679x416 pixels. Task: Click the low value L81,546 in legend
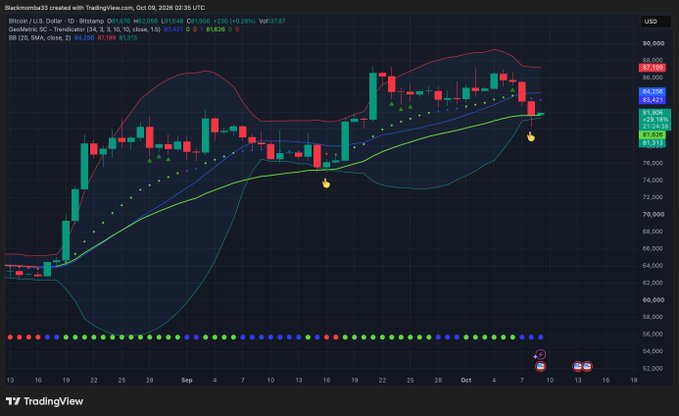pos(172,21)
